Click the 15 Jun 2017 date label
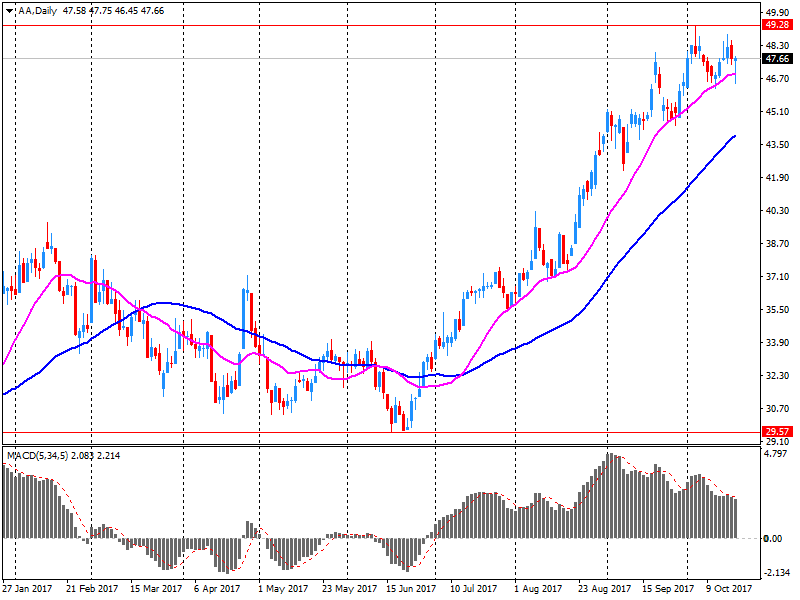 411,589
